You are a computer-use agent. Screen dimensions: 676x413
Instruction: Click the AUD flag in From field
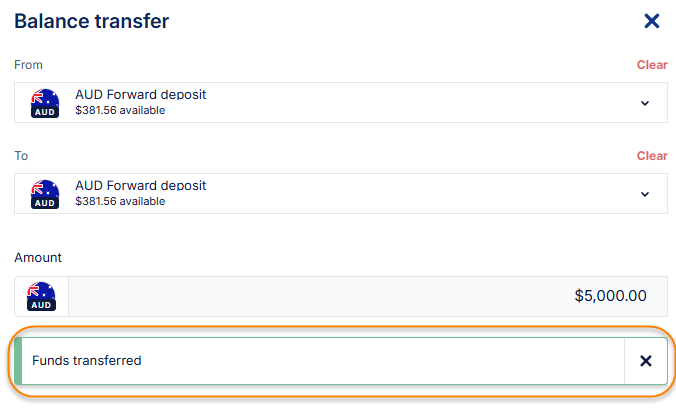click(x=45, y=103)
